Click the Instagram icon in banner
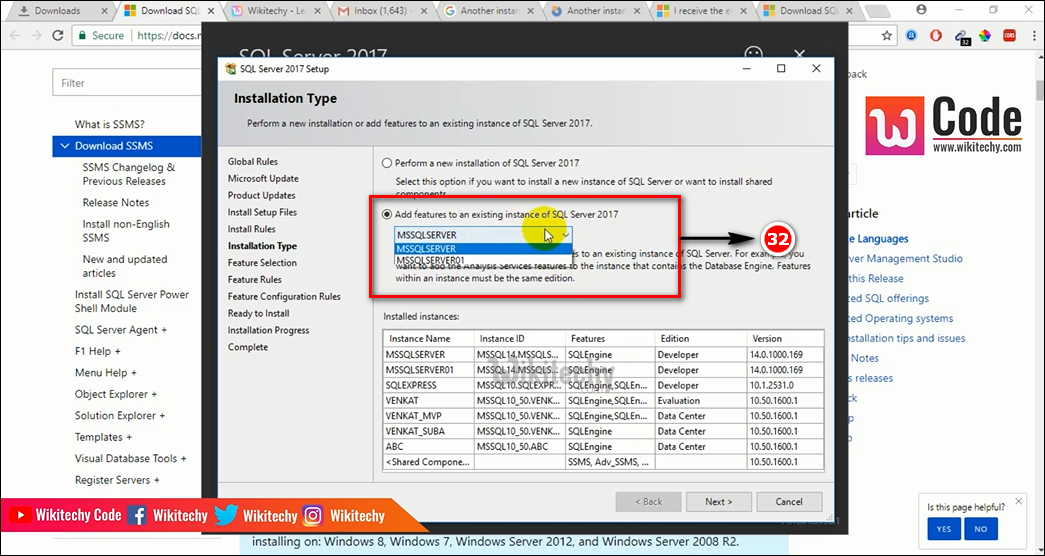 pyautogui.click(x=313, y=516)
